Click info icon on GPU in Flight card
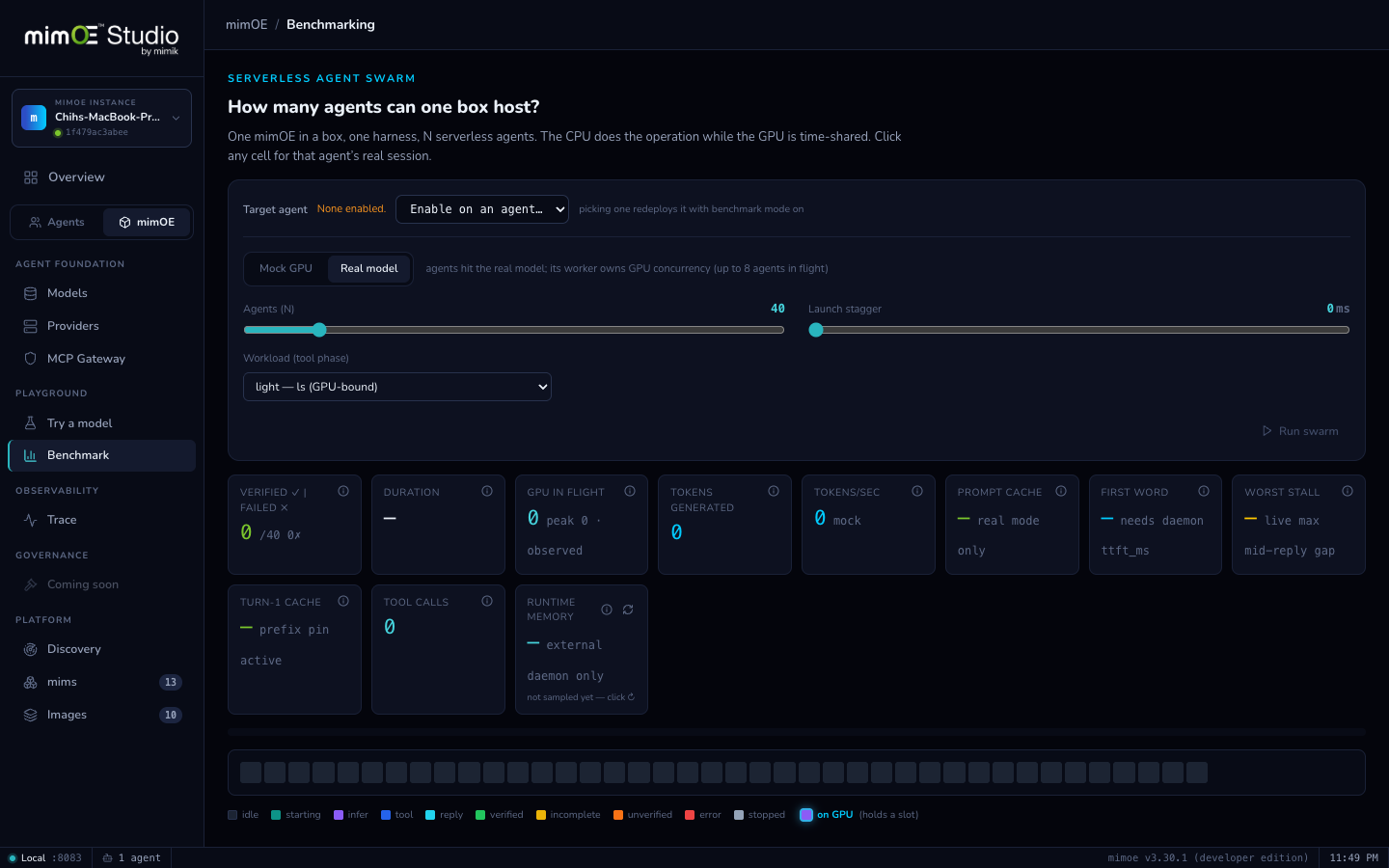Screen dimensions: 1389x868 point(630,491)
